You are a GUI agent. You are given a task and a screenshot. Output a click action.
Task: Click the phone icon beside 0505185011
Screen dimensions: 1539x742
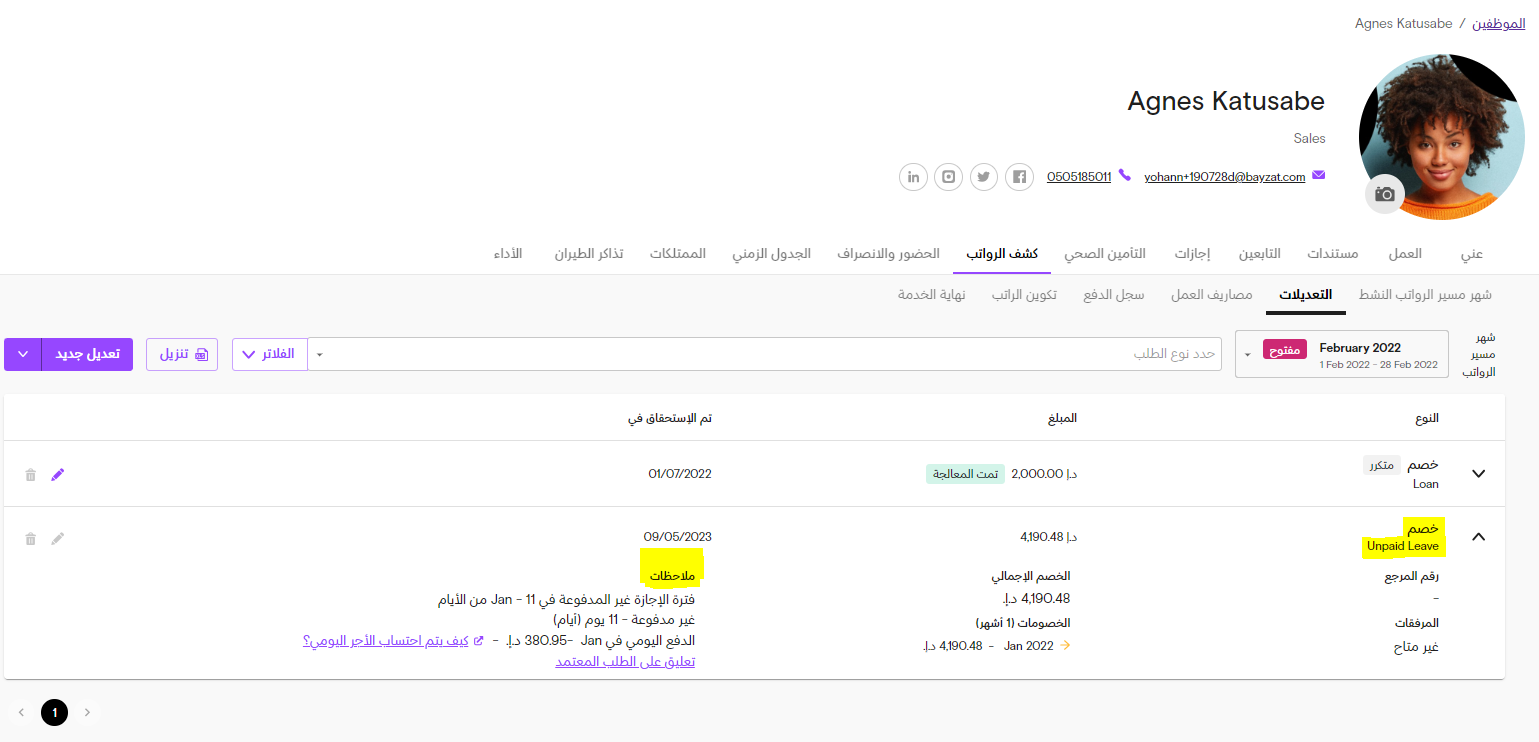[1125, 176]
